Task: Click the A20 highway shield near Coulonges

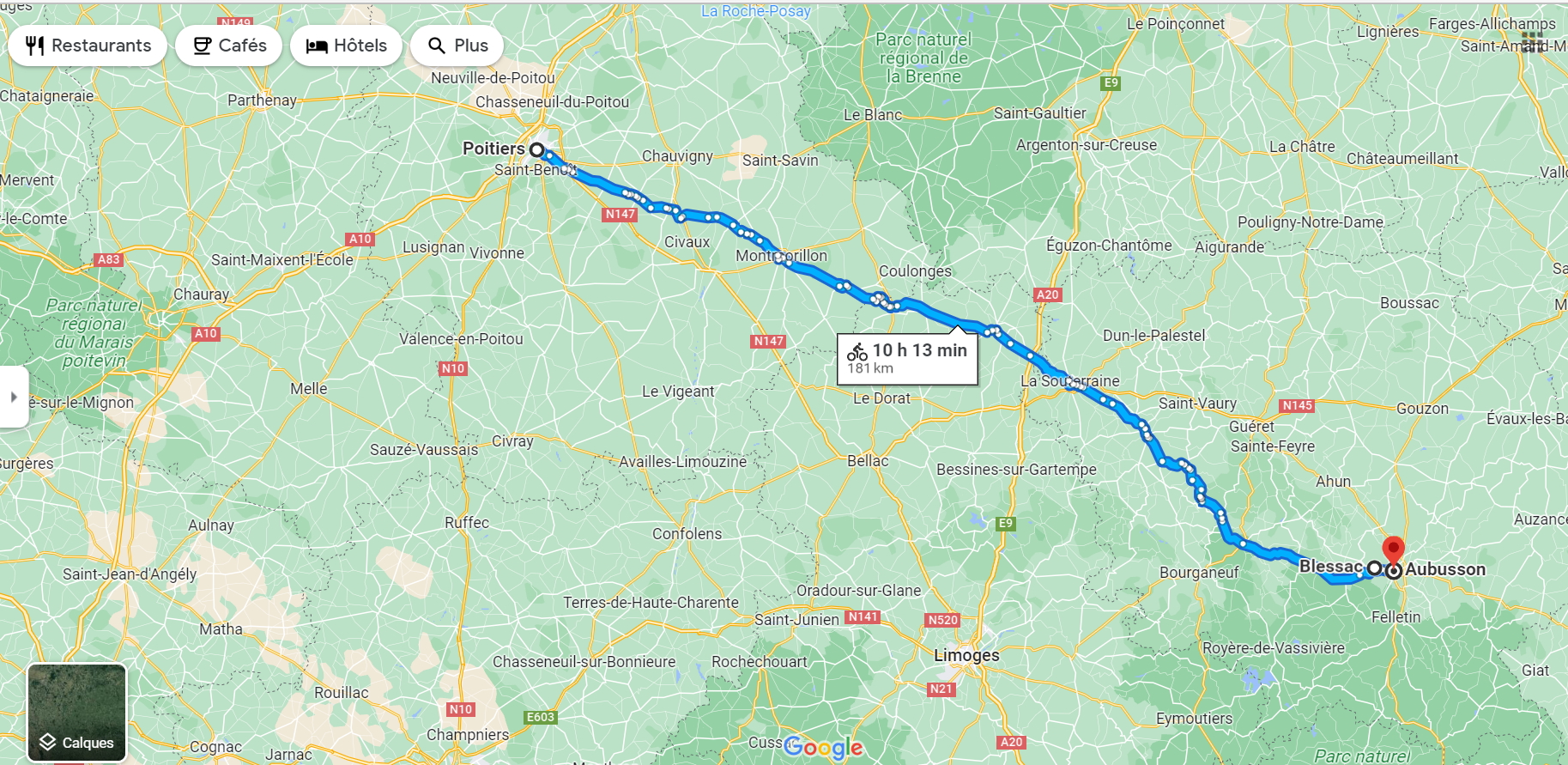Action: tap(1048, 294)
